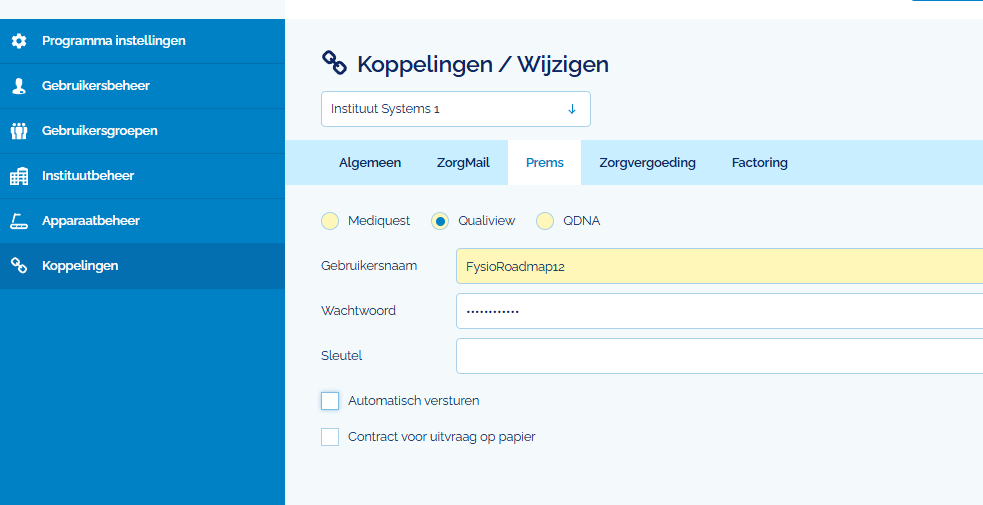Open the Instituut Systems 1 dropdown

[x=456, y=109]
